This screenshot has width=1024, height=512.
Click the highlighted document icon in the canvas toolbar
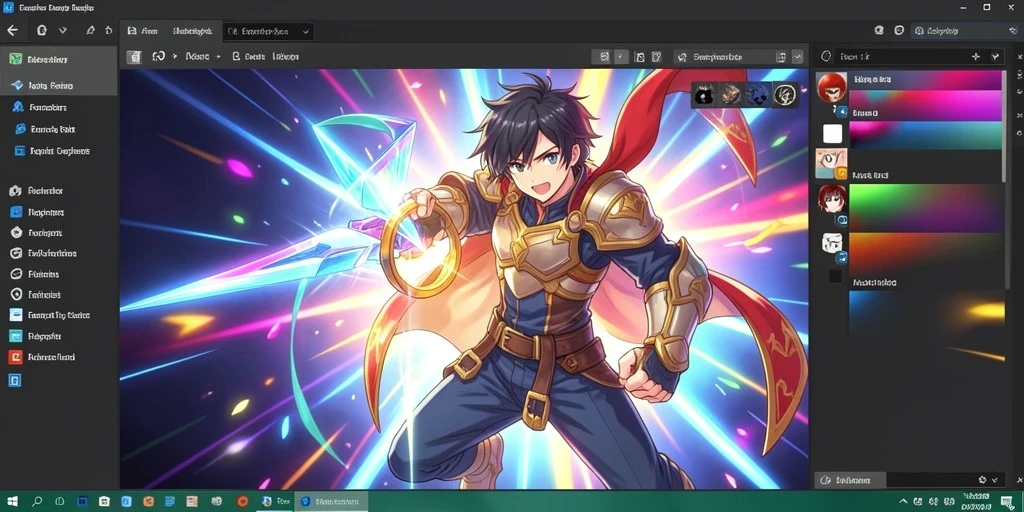(x=134, y=57)
